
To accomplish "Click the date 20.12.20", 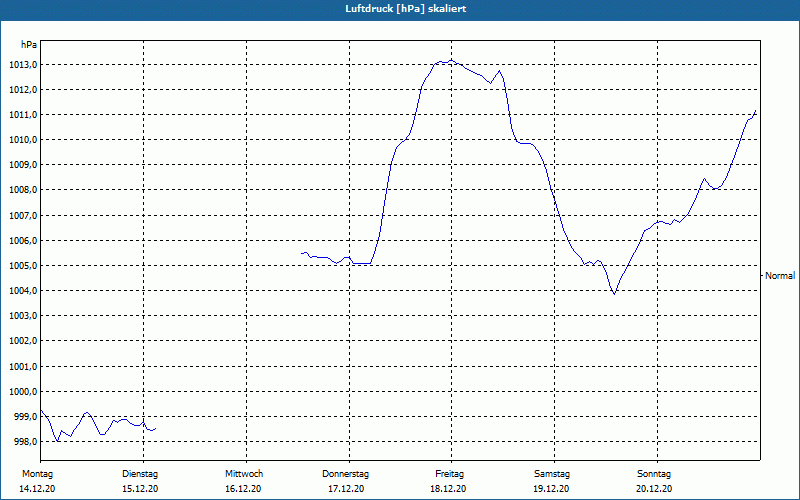I will click(654, 489).
